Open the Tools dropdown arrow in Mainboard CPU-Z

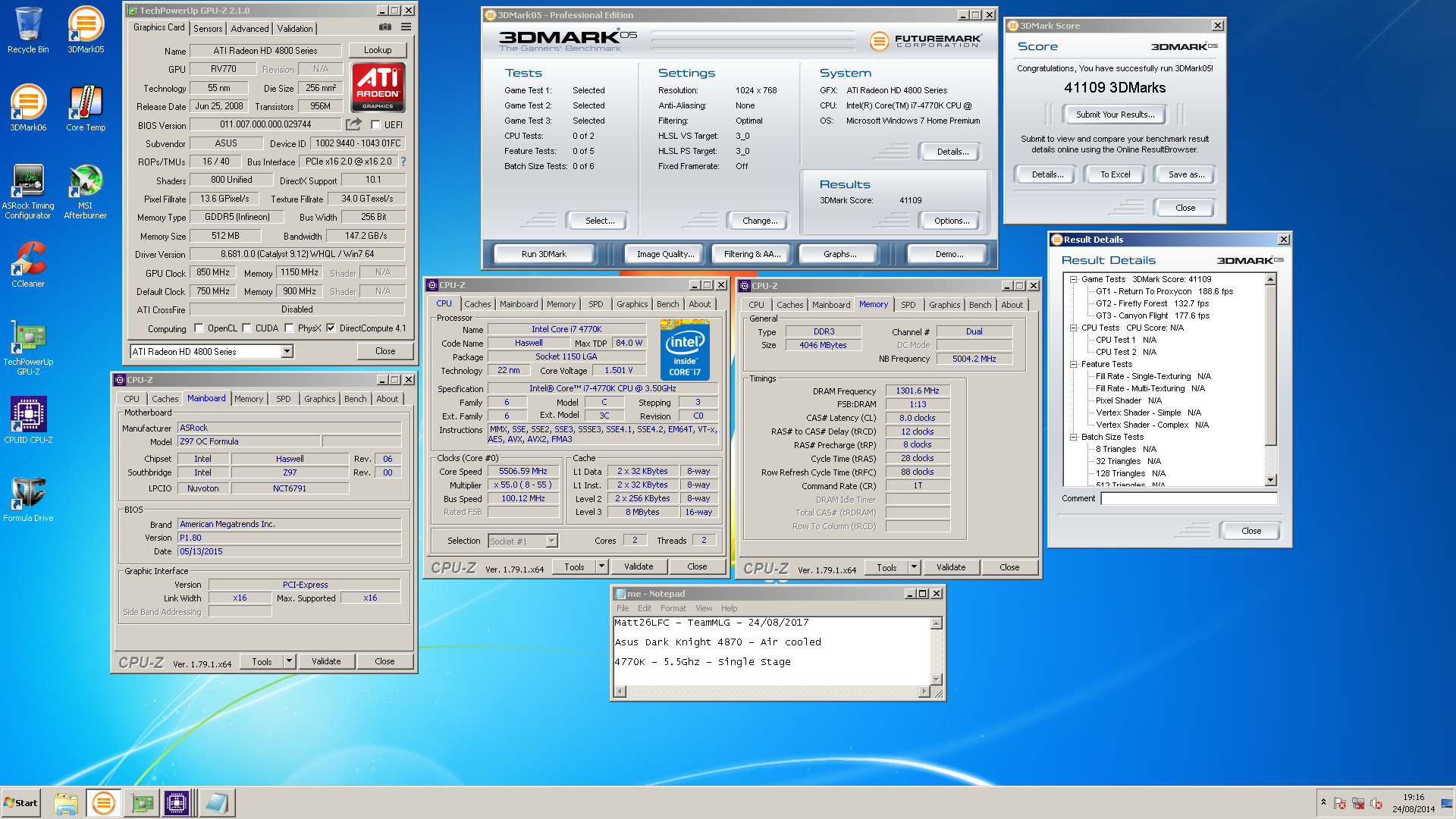289,661
